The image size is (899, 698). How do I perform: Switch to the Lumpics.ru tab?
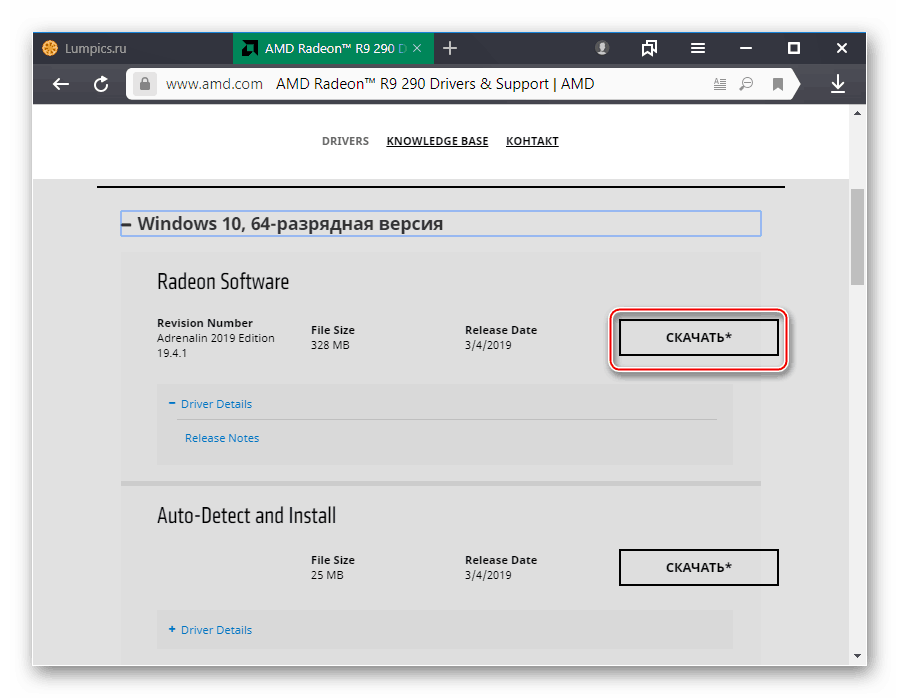tap(133, 48)
